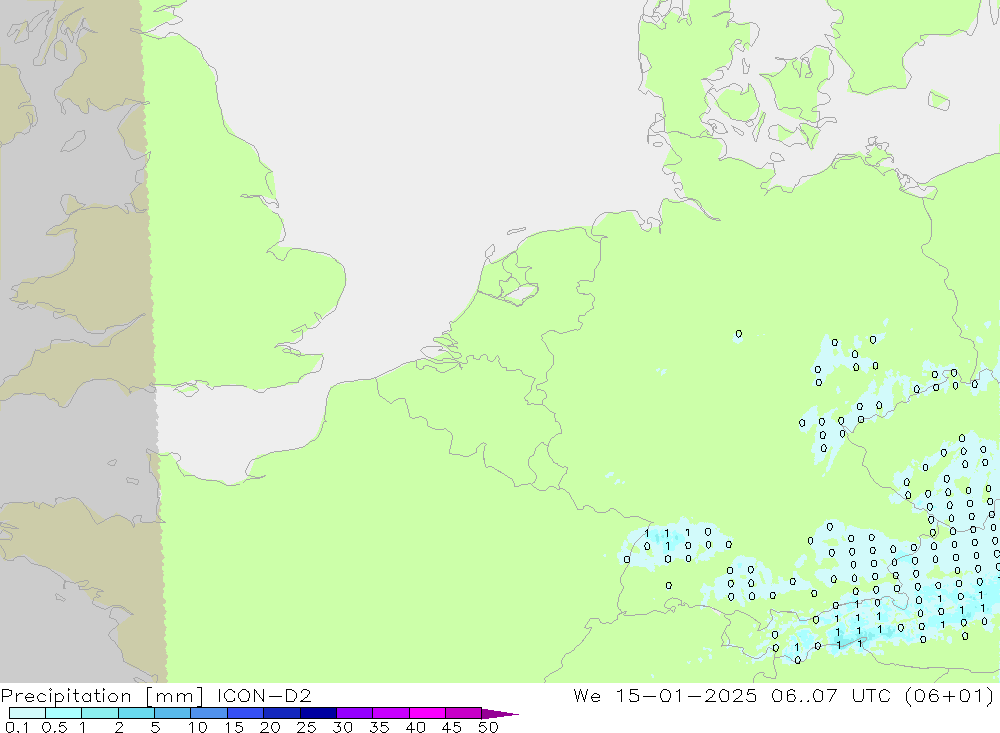This screenshot has width=1000, height=733.
Task: Click the IJsselmeer lake in the Netherlands
Action: (x=522, y=295)
